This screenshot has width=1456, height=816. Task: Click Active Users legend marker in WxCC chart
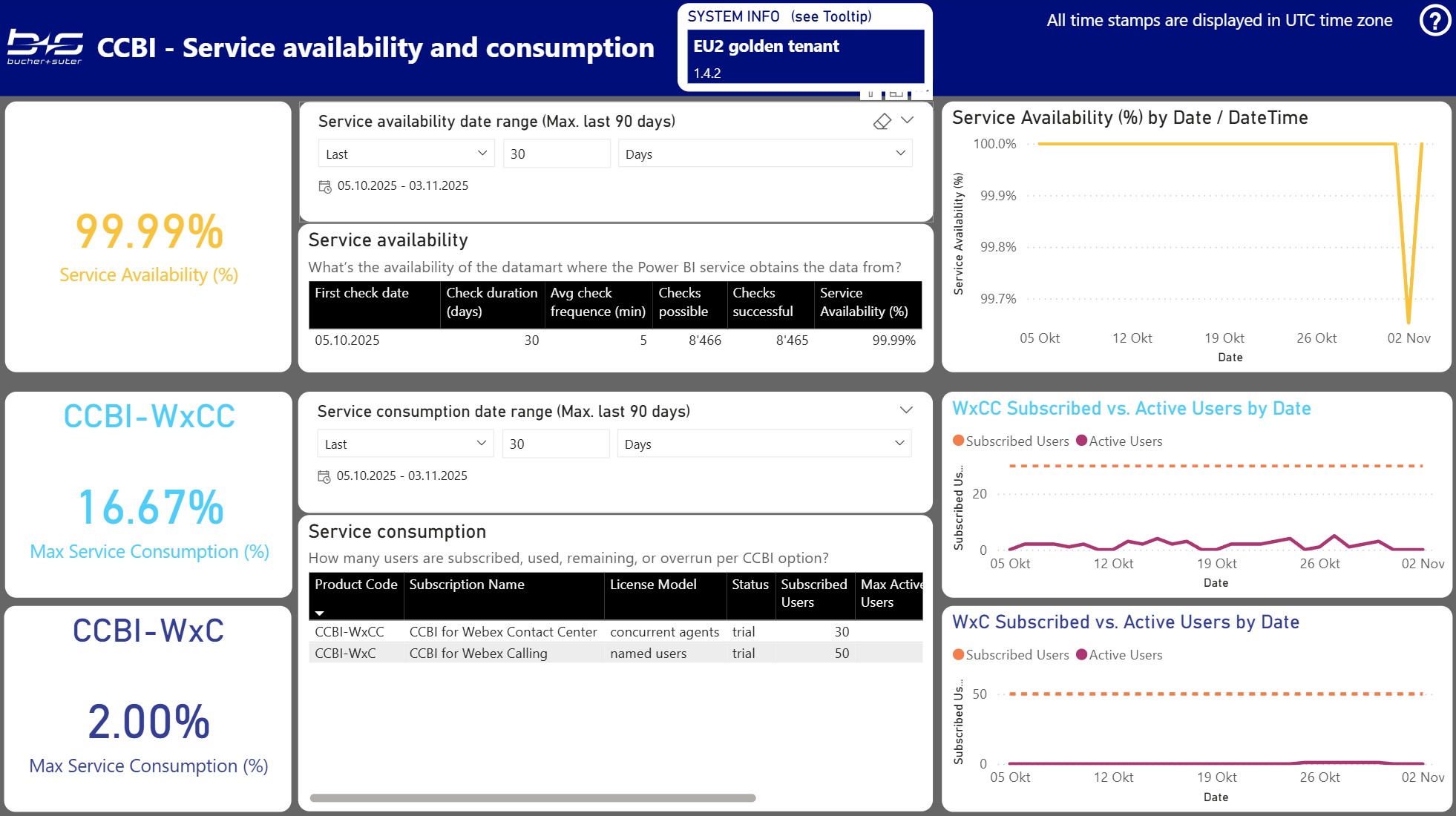pyautogui.click(x=1081, y=441)
